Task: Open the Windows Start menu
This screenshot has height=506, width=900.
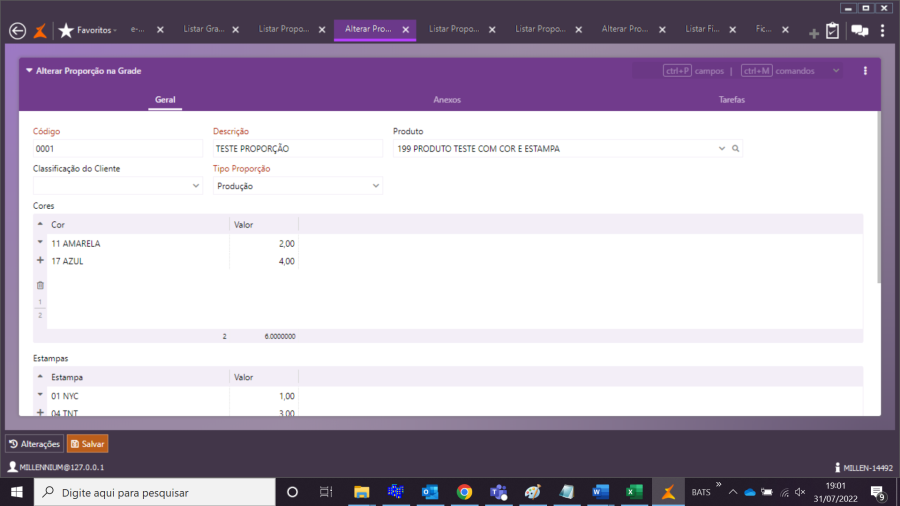Action: pos(17,492)
